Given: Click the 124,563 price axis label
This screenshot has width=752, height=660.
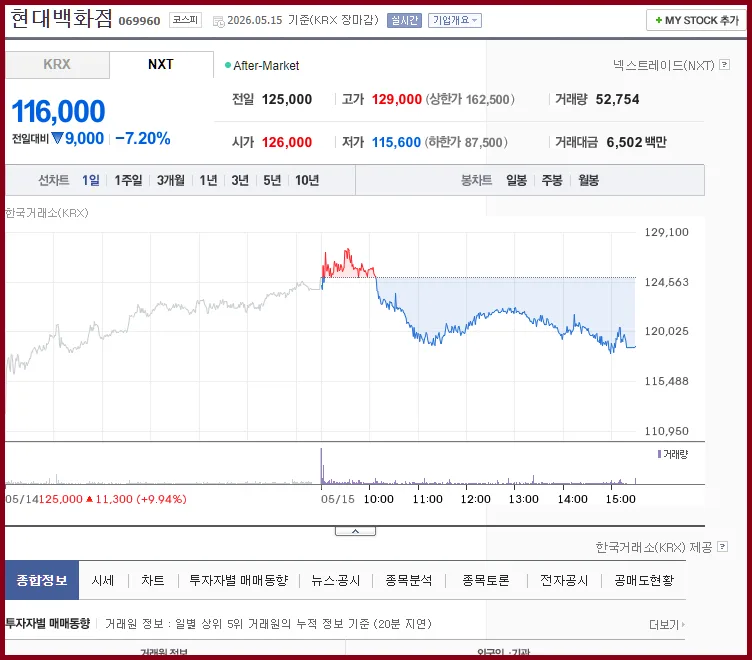Looking at the screenshot, I should pos(666,282).
